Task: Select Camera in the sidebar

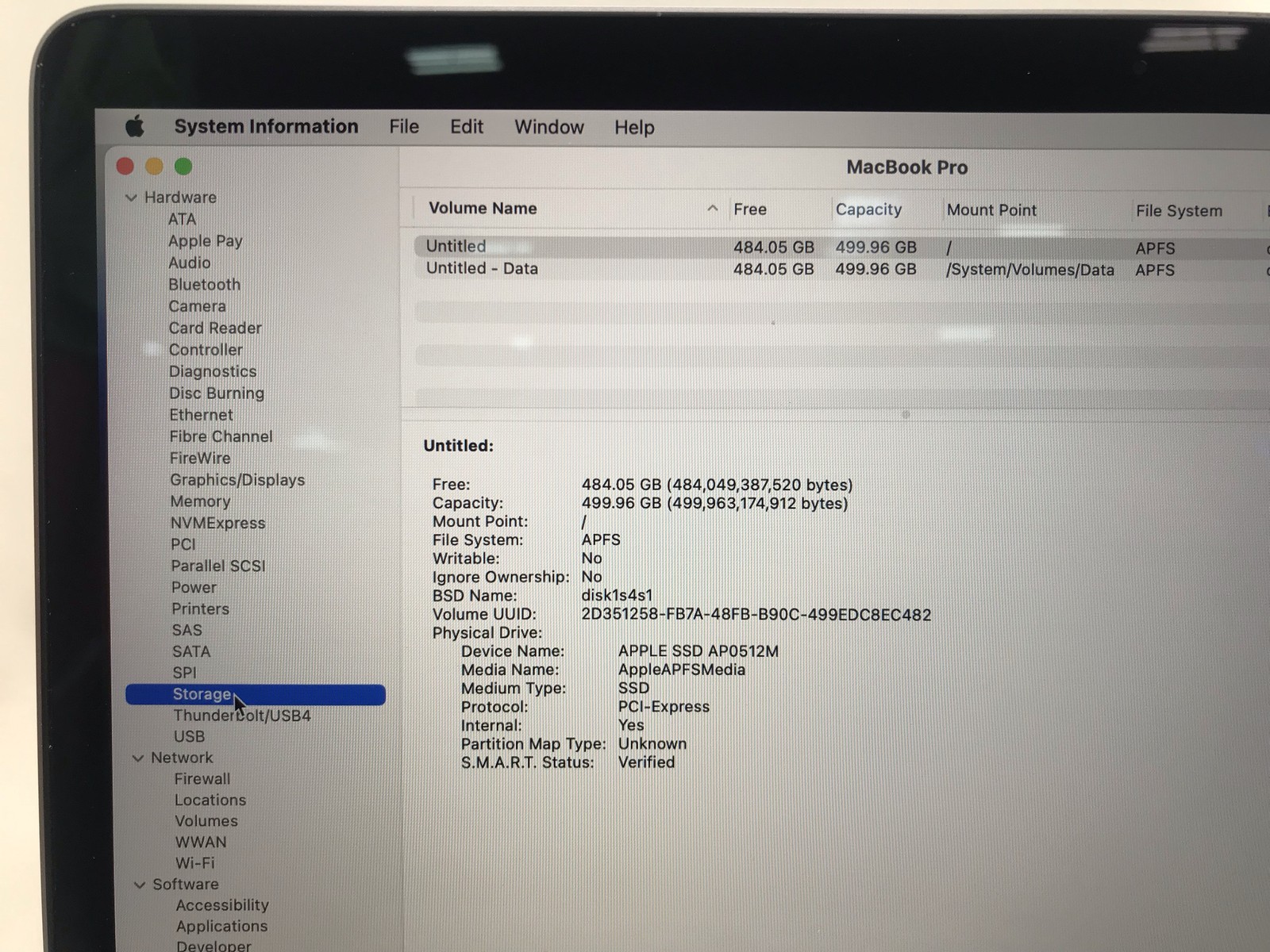Action: pos(197,306)
